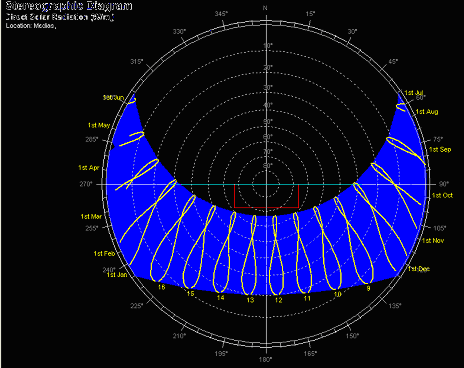Click the "255°" azimuth label
The height and width of the screenshot is (368, 464).
pyautogui.click(x=92, y=228)
